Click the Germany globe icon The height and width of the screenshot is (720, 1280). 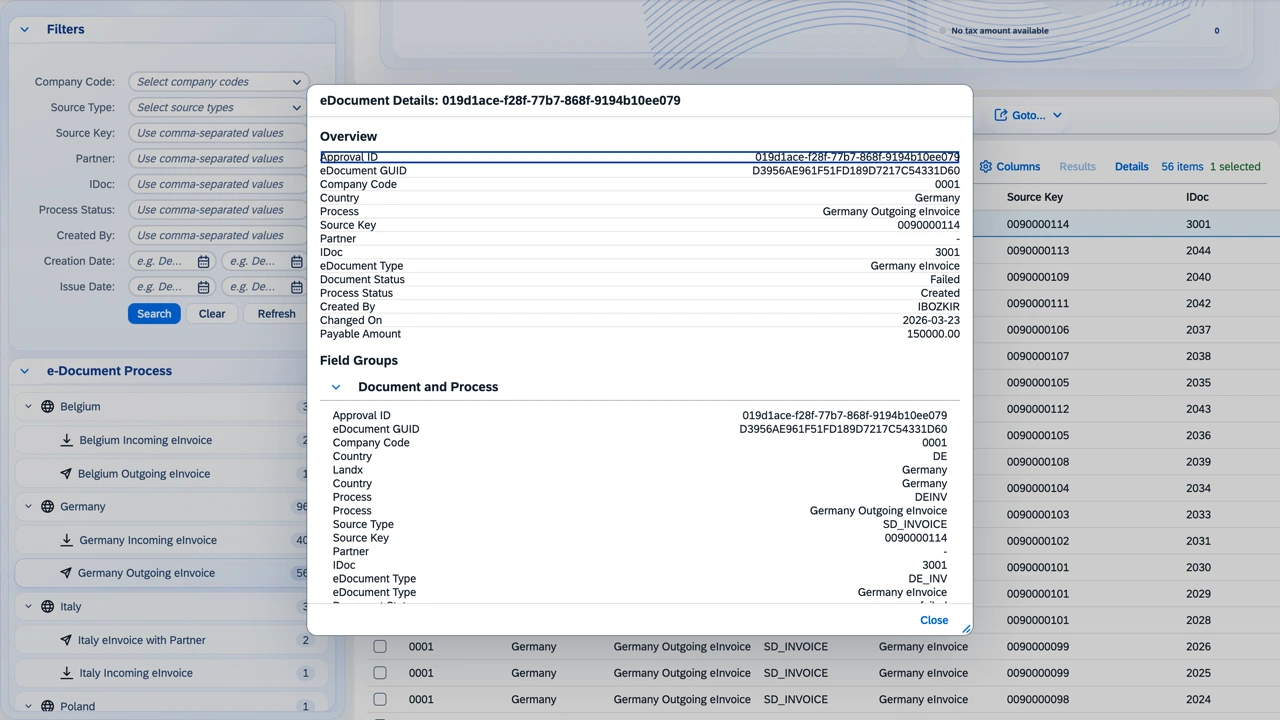coord(47,507)
